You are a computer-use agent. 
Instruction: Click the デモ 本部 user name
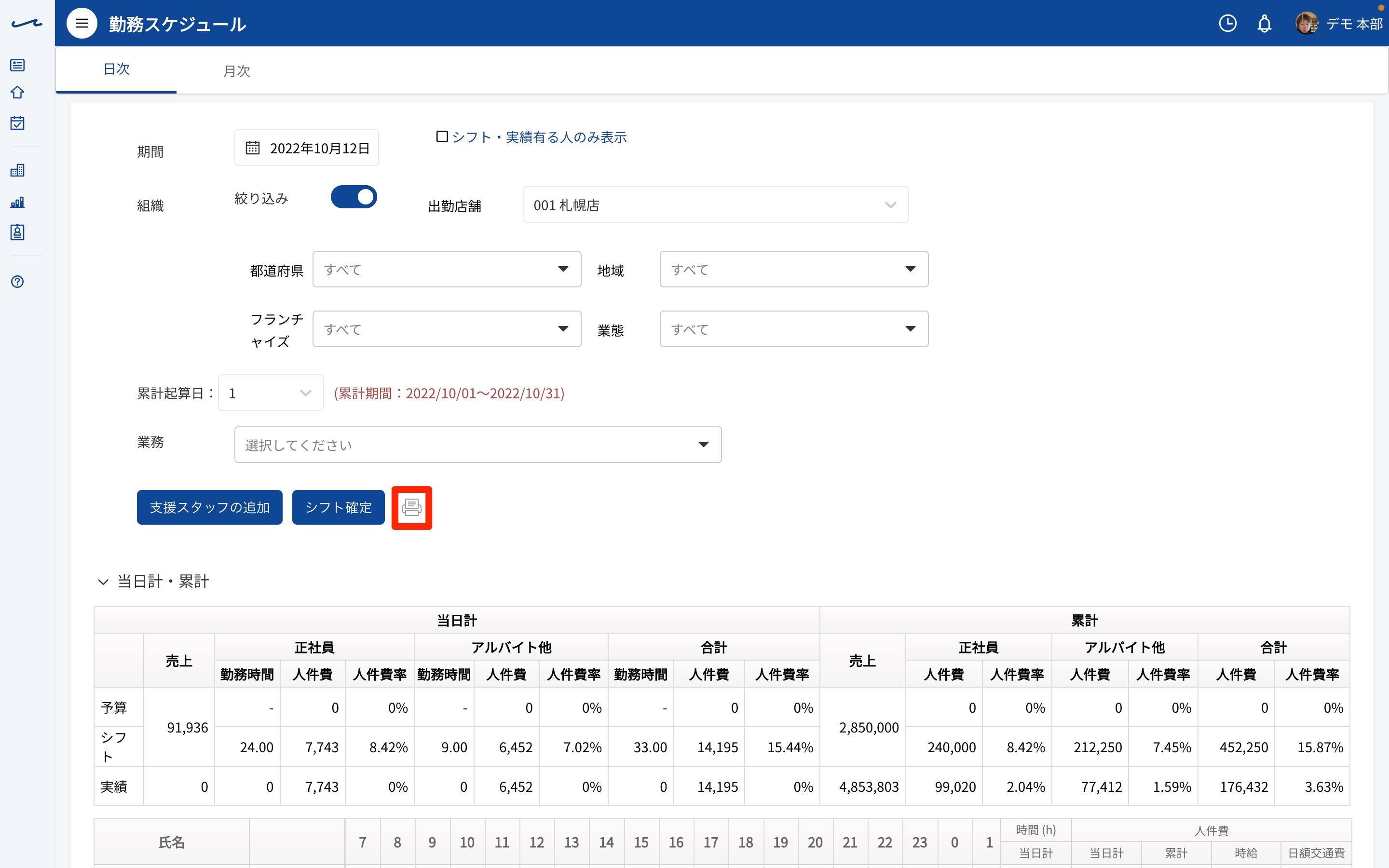[1354, 24]
